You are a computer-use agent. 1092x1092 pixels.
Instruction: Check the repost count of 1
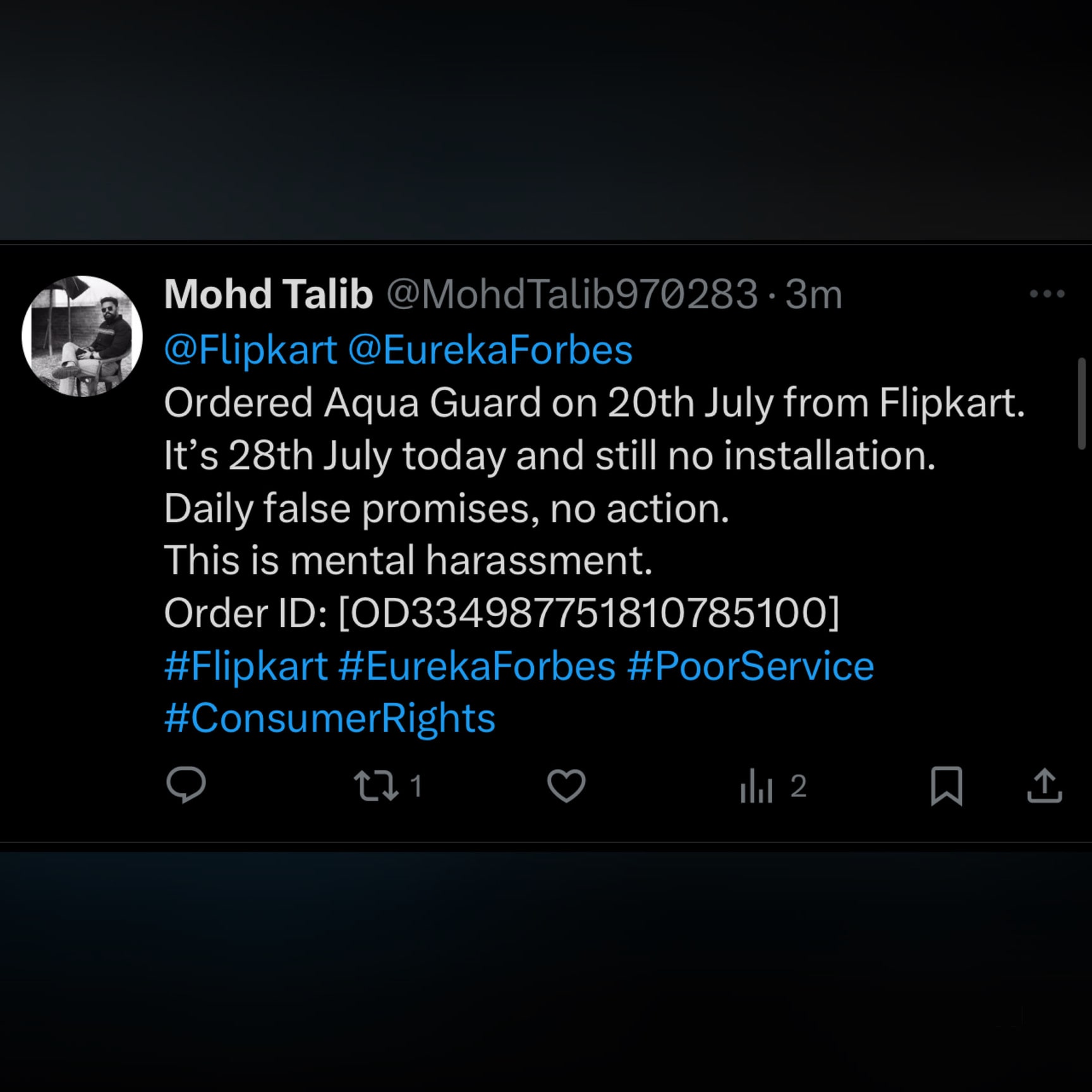coord(417,786)
